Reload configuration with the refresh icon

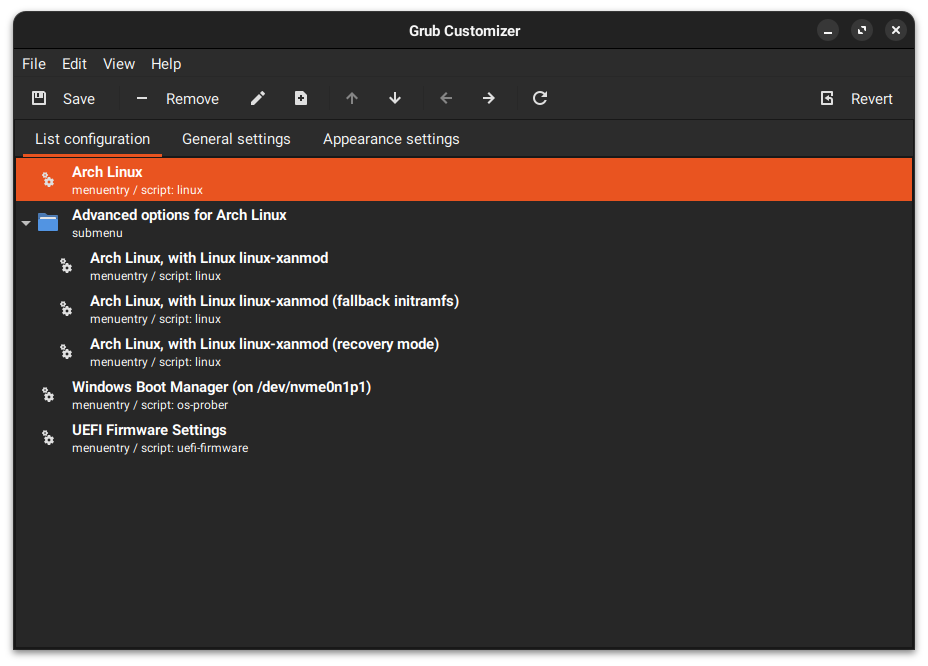pos(540,98)
